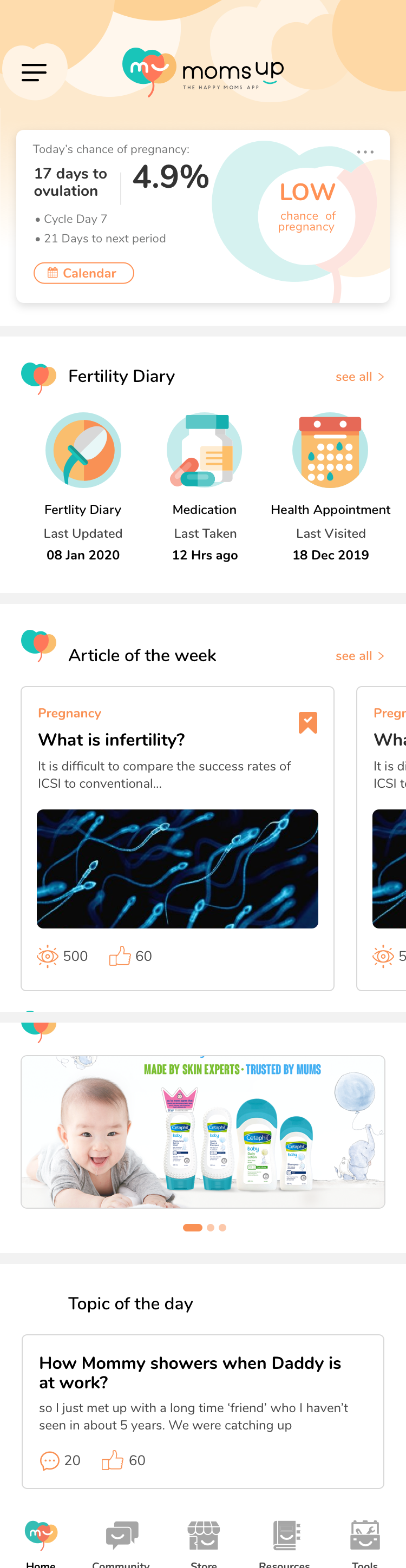Open the Cetaphil baby banner ad
The width and height of the screenshot is (406, 1568).
[202, 1131]
